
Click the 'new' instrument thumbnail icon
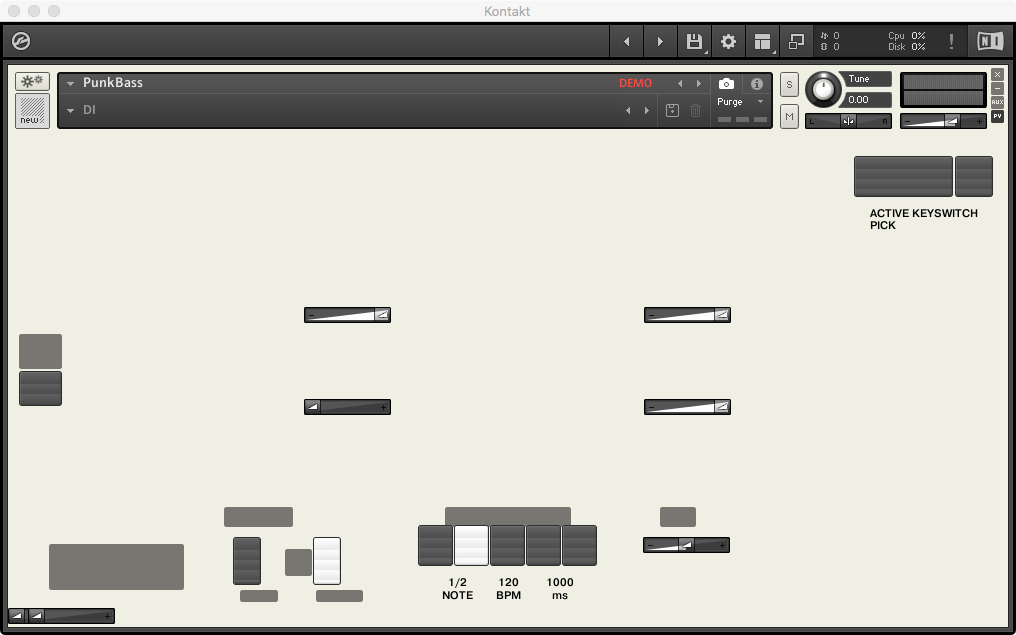tap(32, 111)
